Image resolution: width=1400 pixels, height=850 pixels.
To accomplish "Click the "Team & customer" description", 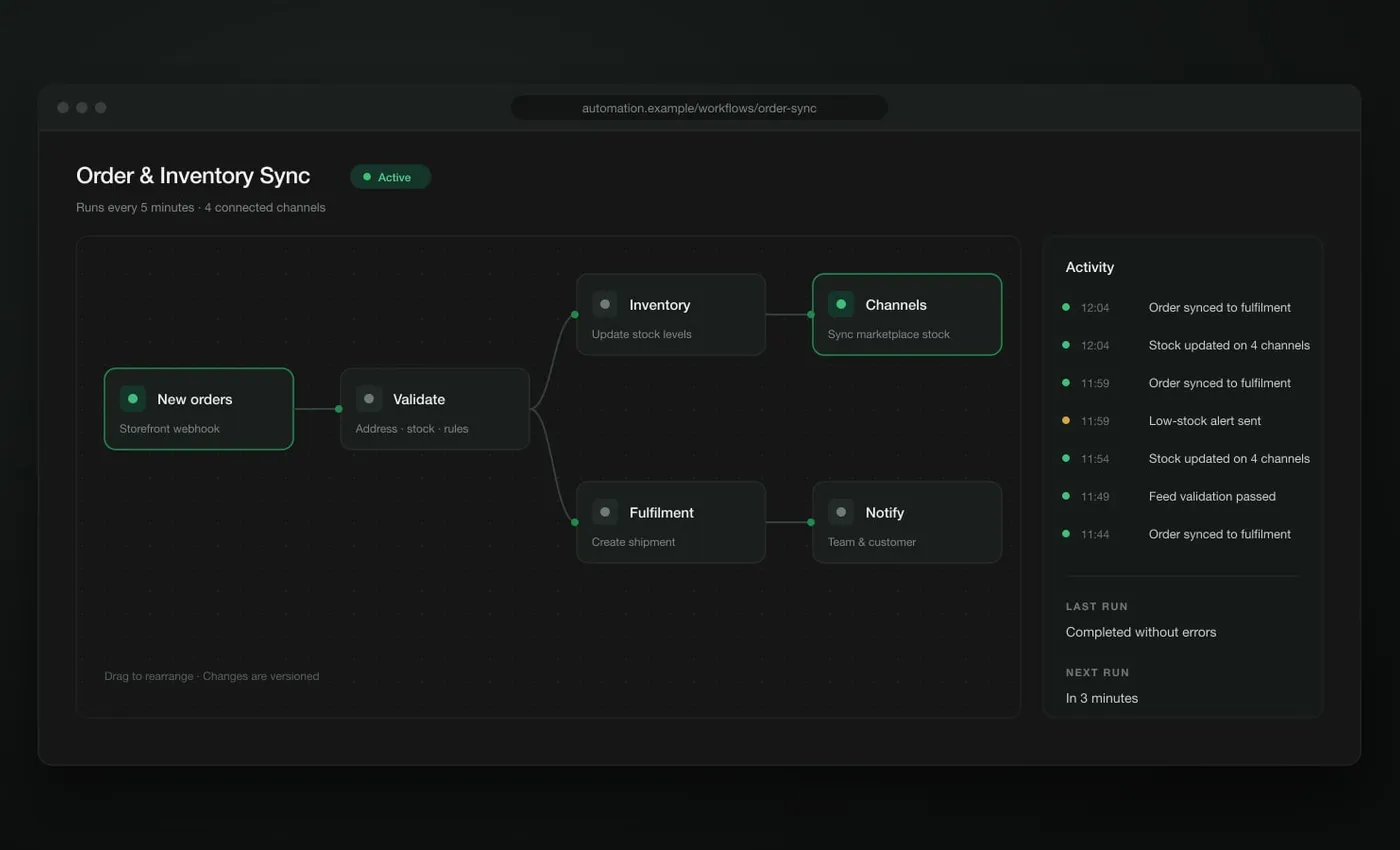I will [872, 542].
